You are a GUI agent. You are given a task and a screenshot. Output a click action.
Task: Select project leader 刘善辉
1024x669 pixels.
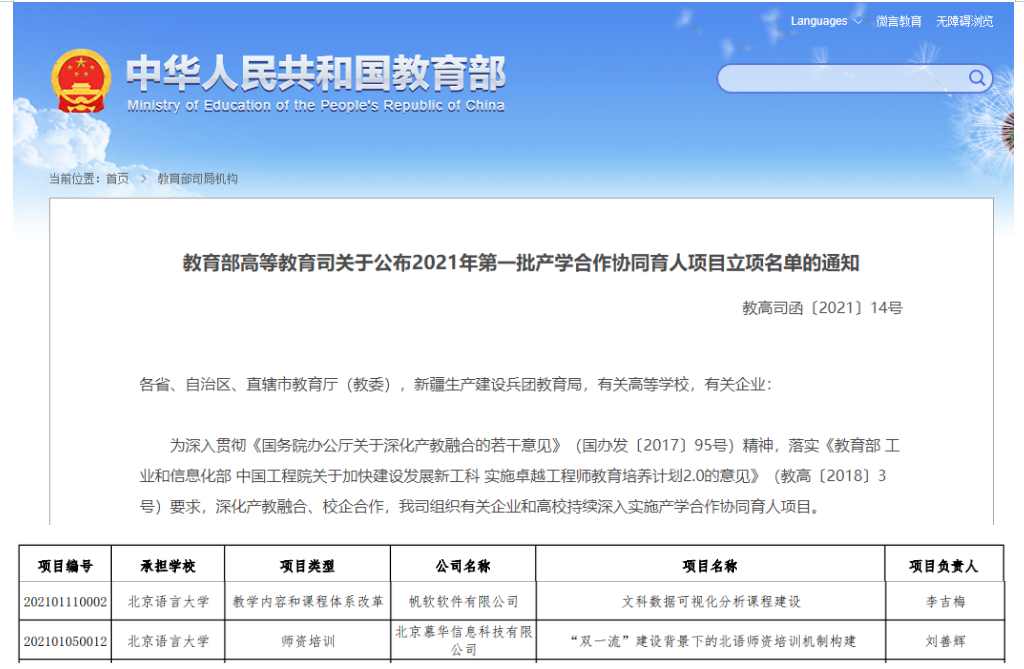pos(946,641)
